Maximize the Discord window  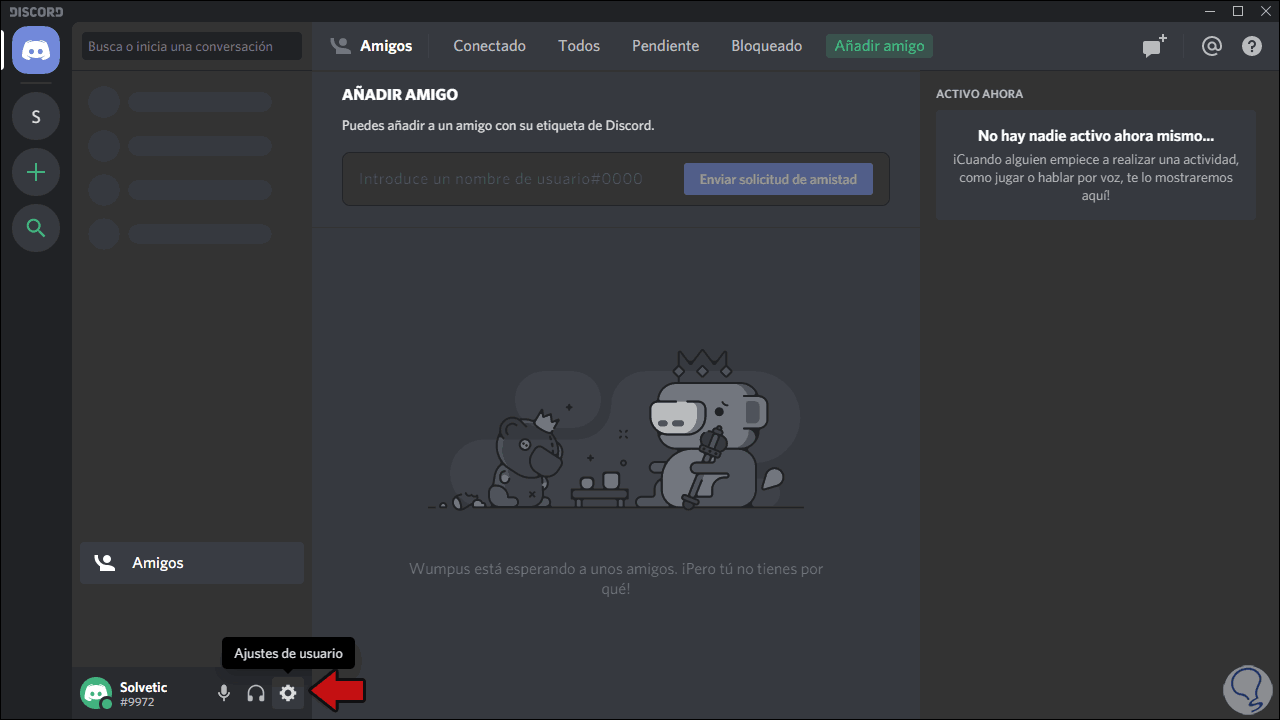coord(1238,11)
